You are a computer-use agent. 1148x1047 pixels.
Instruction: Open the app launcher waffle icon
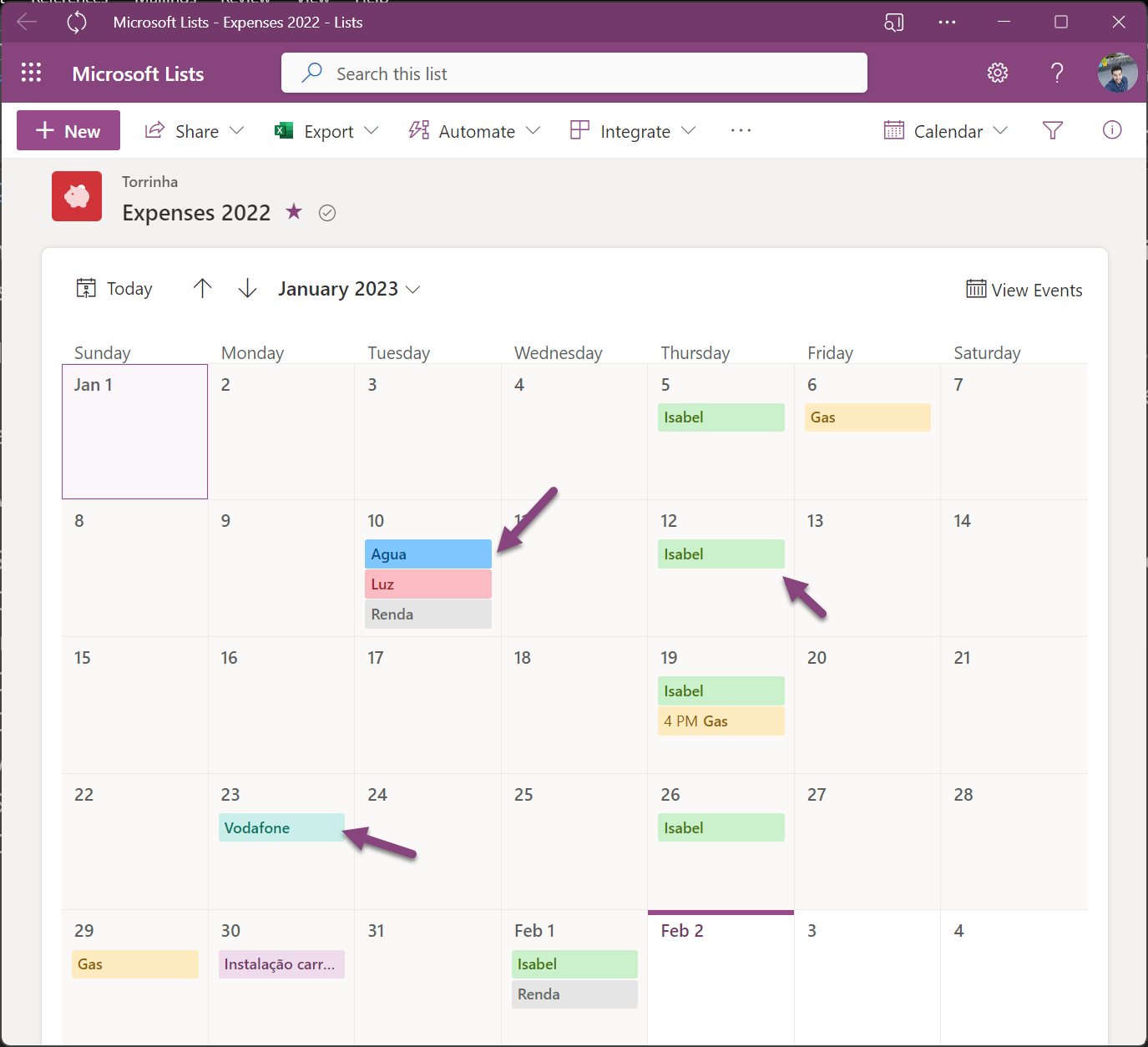(31, 73)
